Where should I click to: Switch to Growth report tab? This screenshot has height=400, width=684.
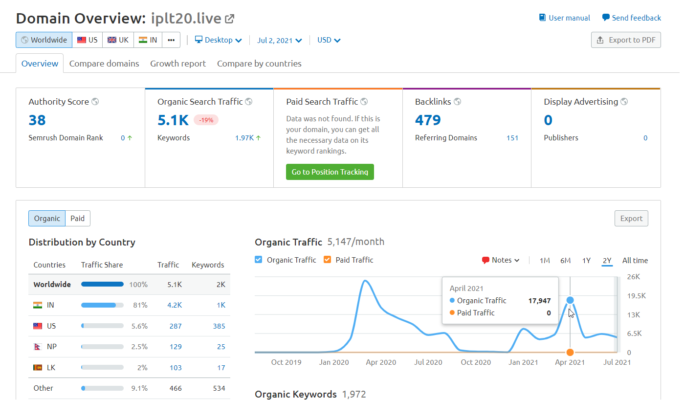click(178, 64)
